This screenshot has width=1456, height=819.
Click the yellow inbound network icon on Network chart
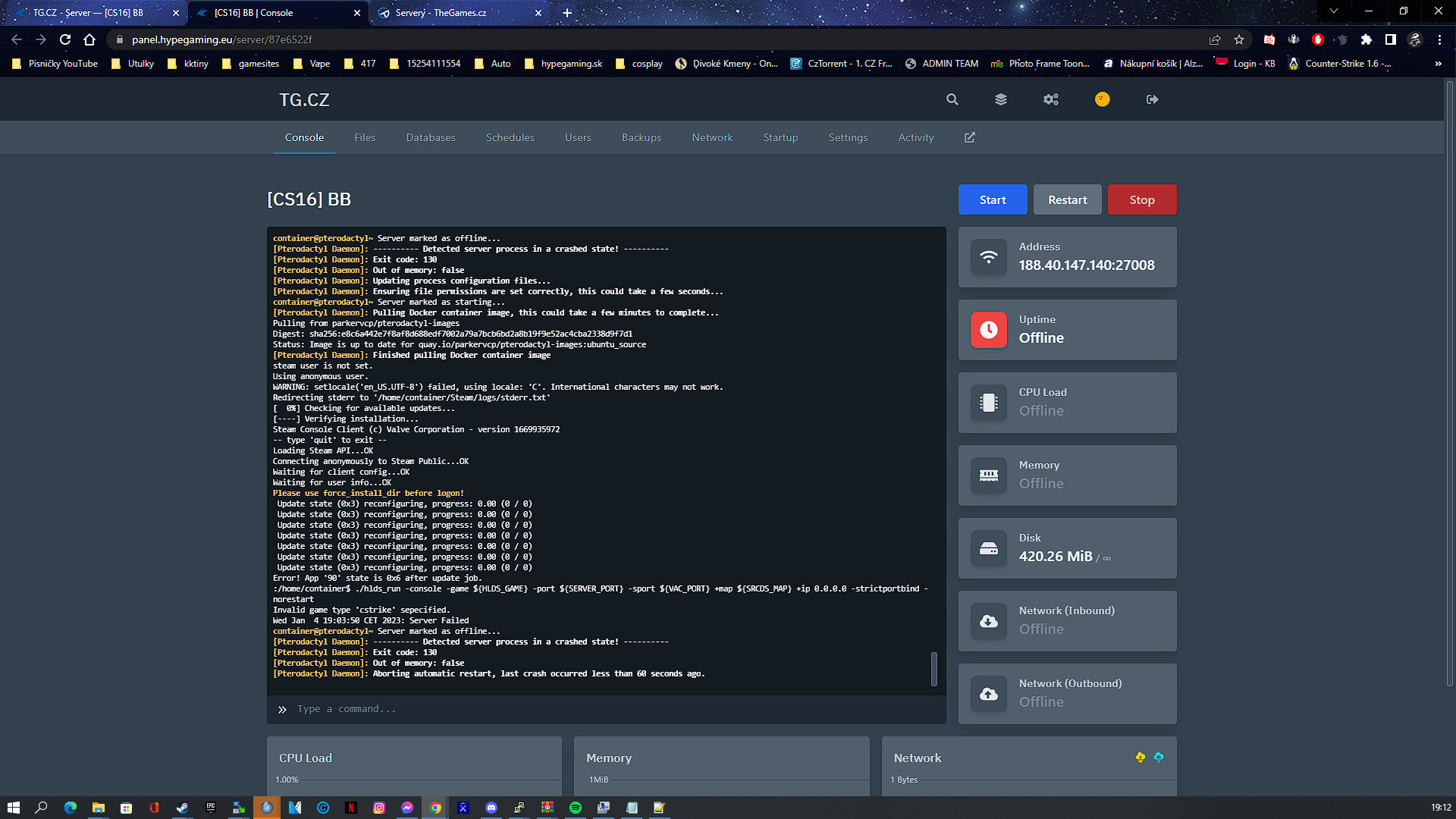tap(1141, 757)
